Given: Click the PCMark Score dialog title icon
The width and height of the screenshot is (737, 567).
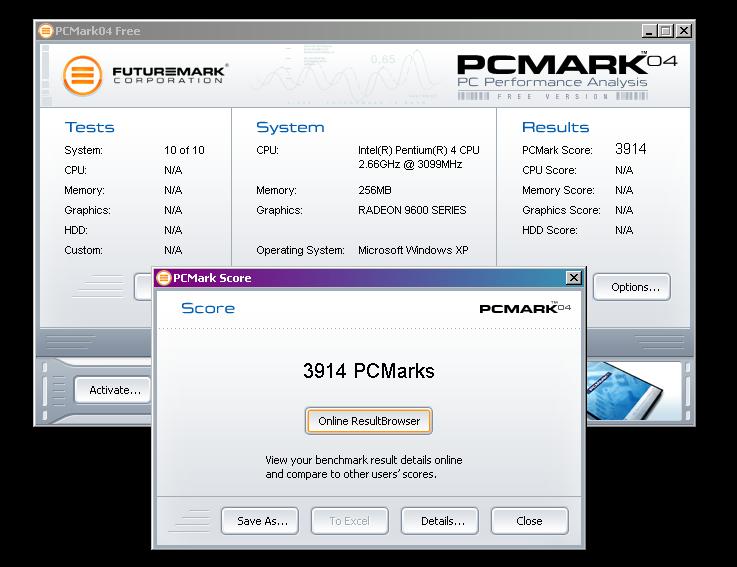Looking at the screenshot, I should (164, 278).
